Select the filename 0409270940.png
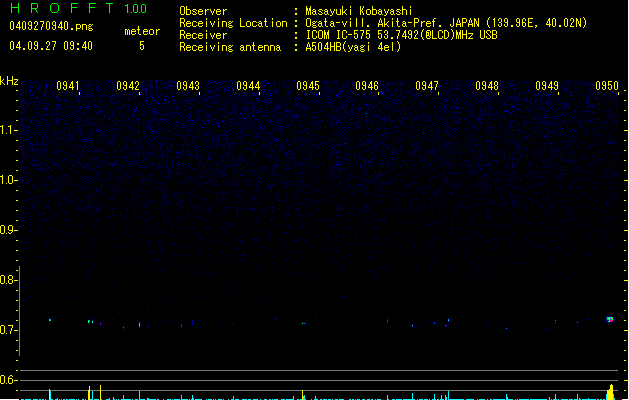This screenshot has width=629, height=400. (51, 27)
